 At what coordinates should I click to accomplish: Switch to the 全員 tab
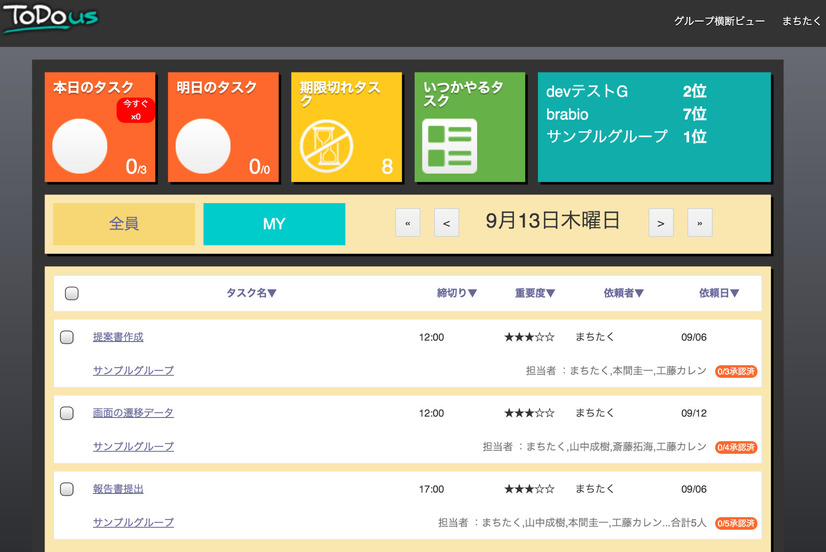[124, 224]
